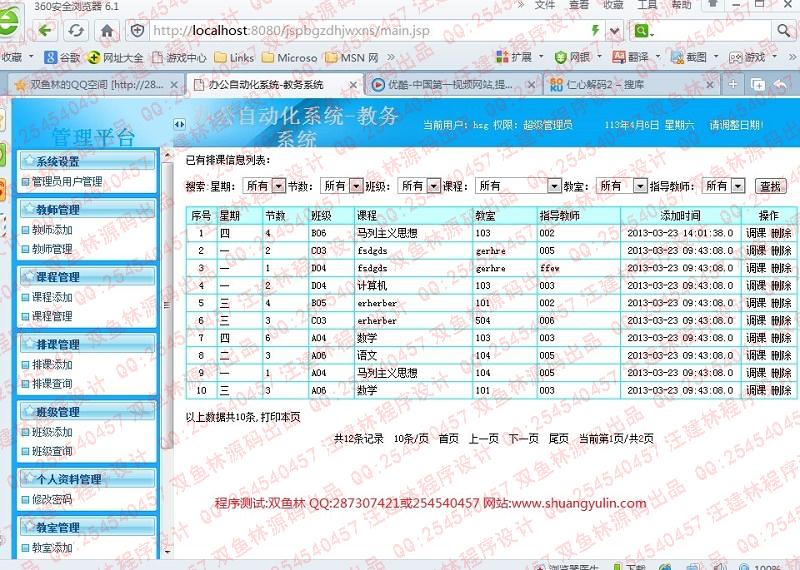Image resolution: width=800 pixels, height=570 pixels.
Task: Open the Microso bookmark folder
Action: (289, 57)
